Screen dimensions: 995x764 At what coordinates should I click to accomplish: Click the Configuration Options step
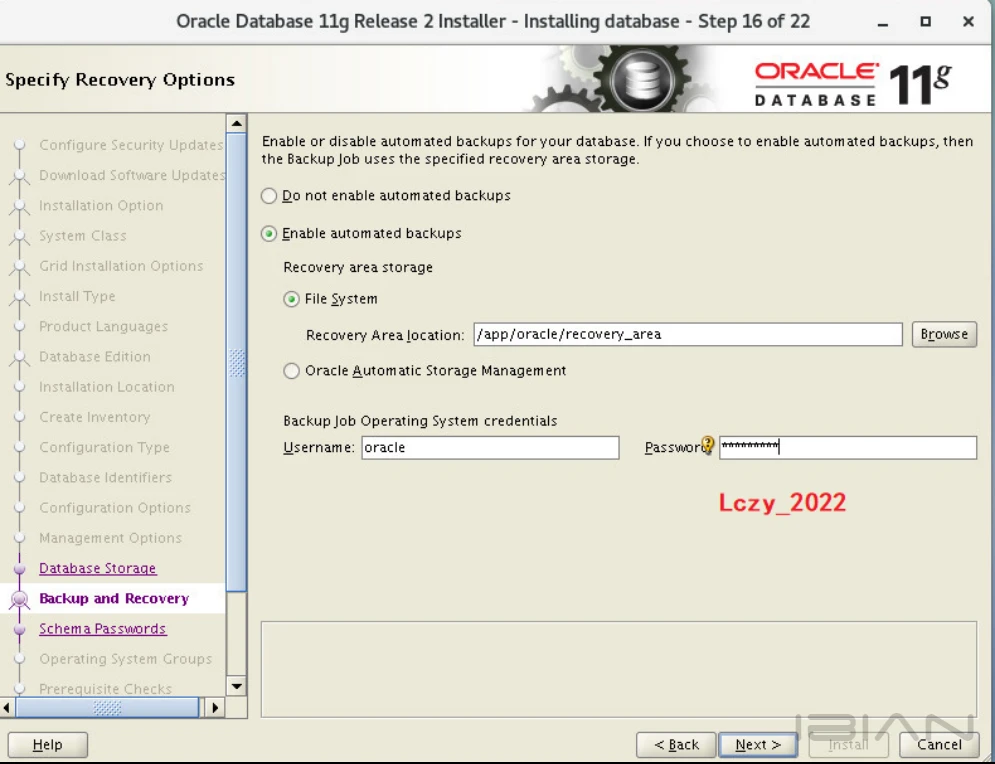click(x=115, y=508)
